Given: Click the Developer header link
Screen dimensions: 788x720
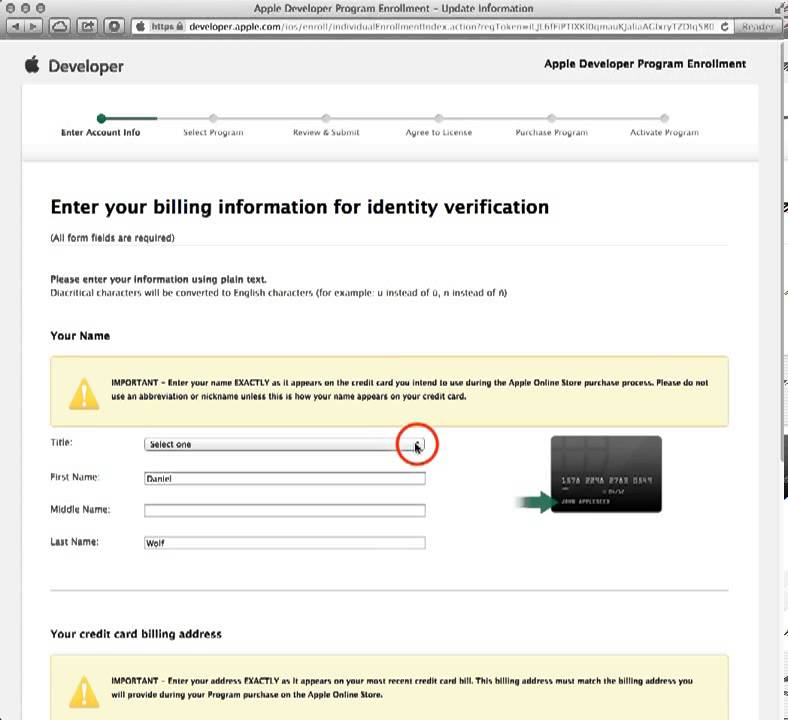Looking at the screenshot, I should coord(86,66).
